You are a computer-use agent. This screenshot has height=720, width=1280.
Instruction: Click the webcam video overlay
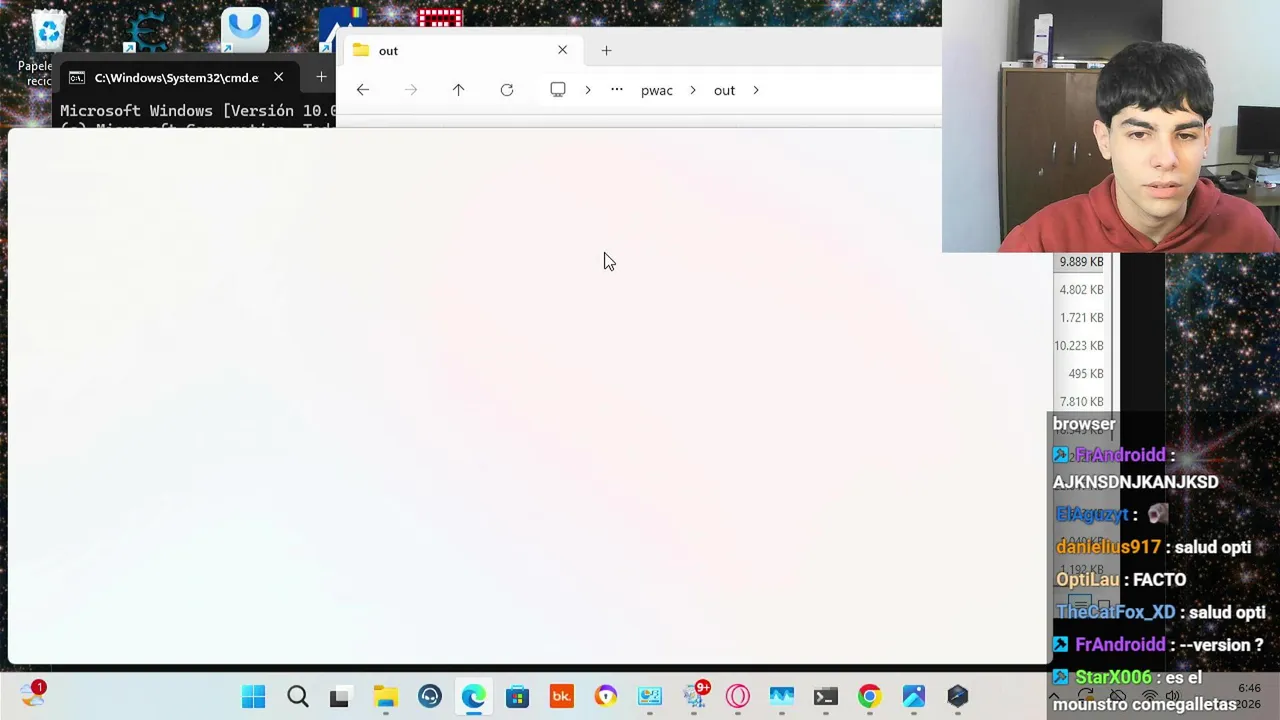(1111, 126)
